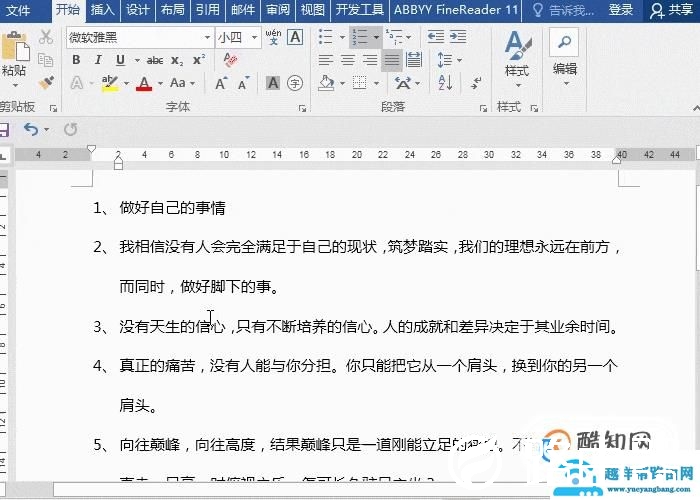Click the 告诉我 Tell me search box
The image size is (700, 500).
coord(563,10)
